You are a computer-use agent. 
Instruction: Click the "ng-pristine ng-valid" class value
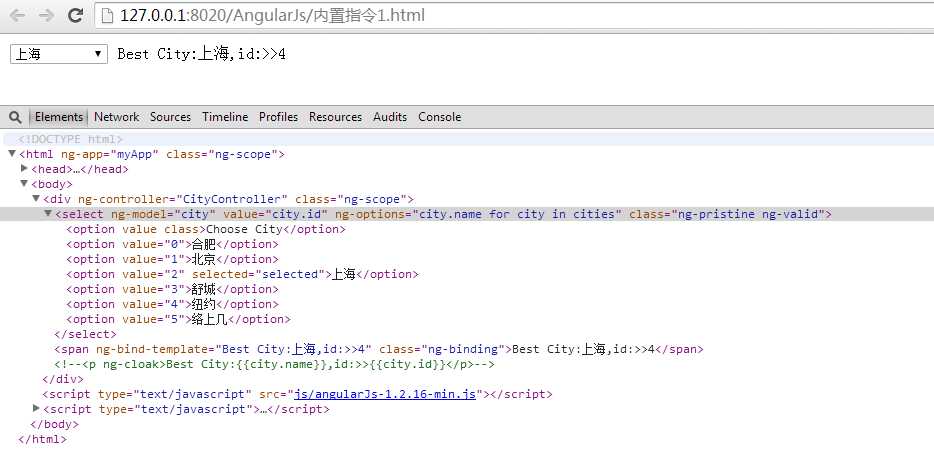click(x=749, y=214)
